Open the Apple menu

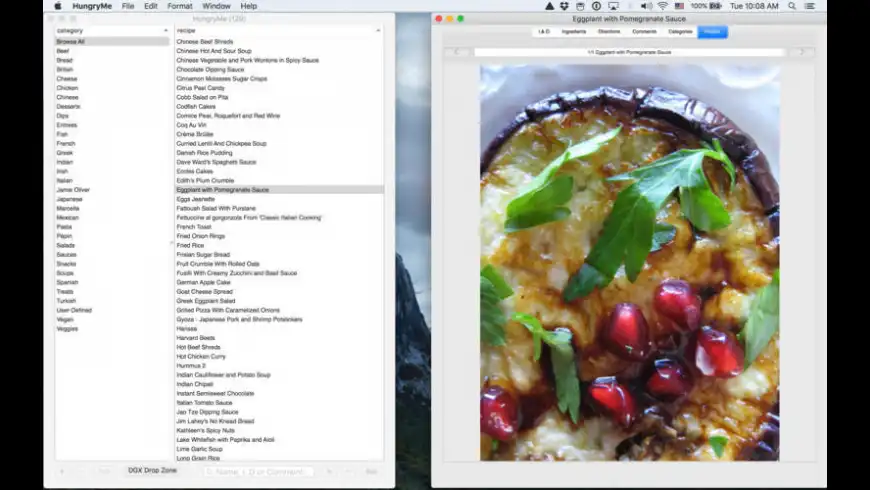[58, 6]
